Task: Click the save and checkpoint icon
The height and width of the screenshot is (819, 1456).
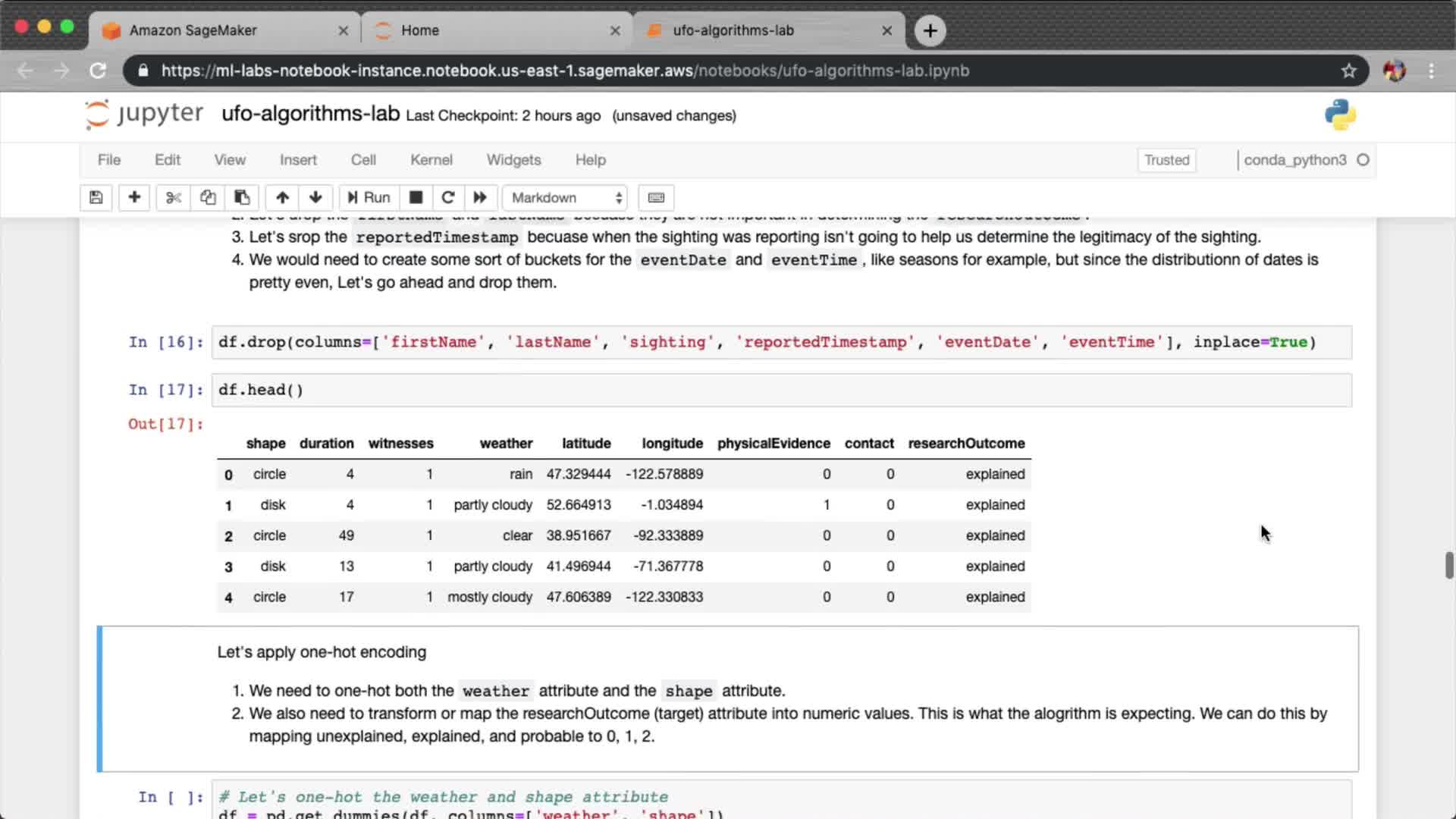Action: (96, 197)
